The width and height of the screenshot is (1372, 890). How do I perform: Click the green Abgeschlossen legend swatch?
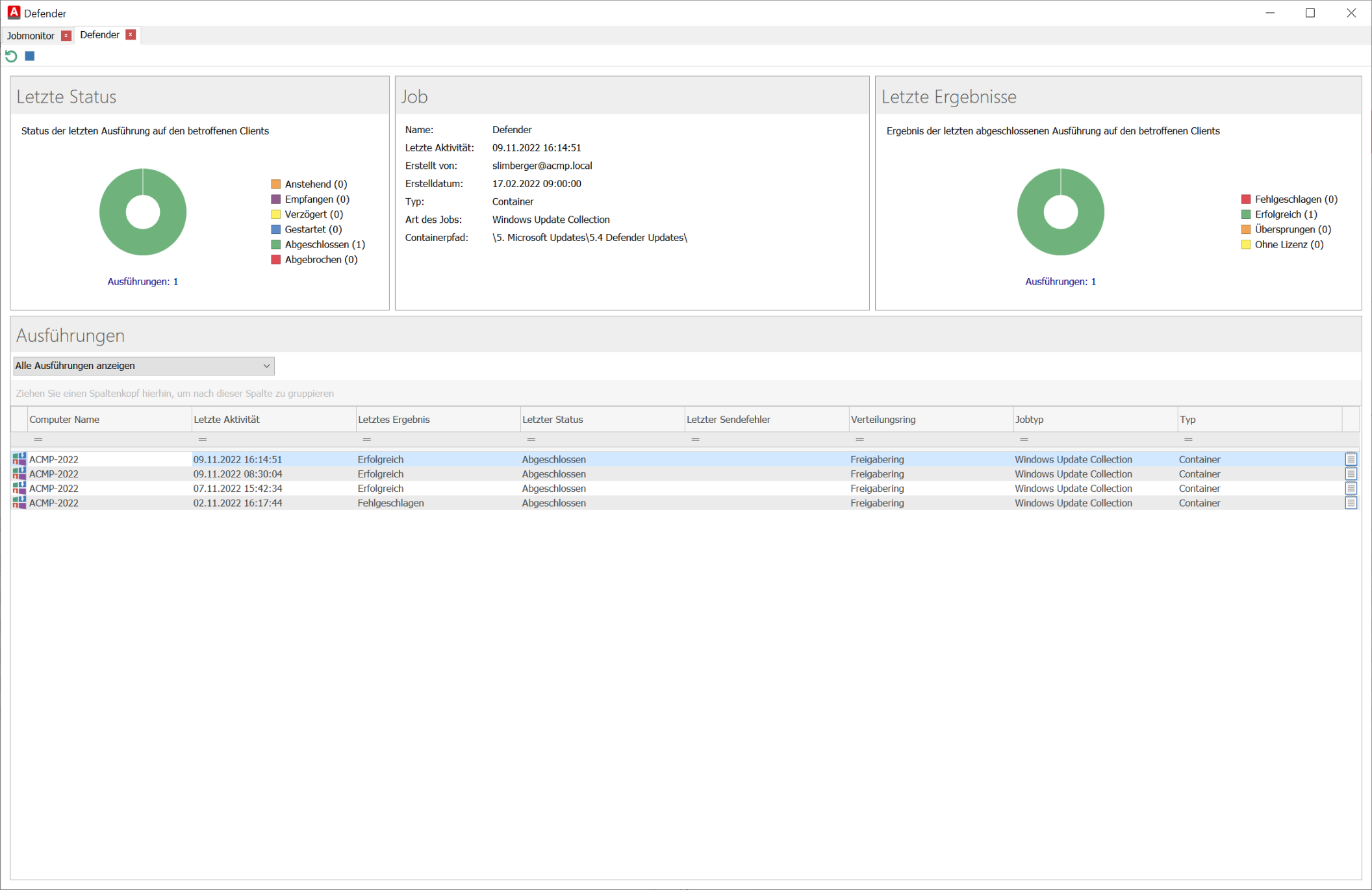pos(276,245)
